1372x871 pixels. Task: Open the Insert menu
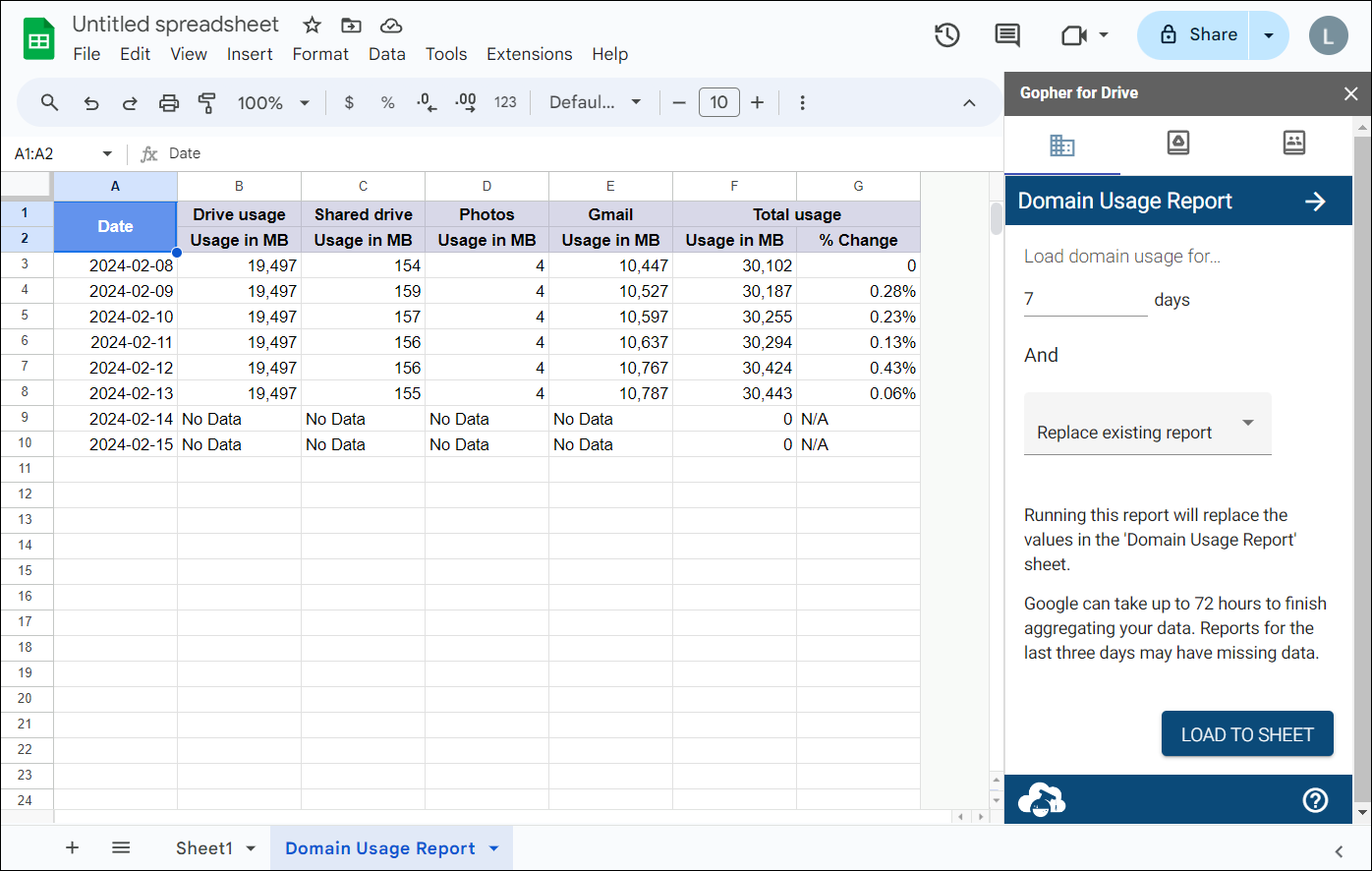pos(250,54)
